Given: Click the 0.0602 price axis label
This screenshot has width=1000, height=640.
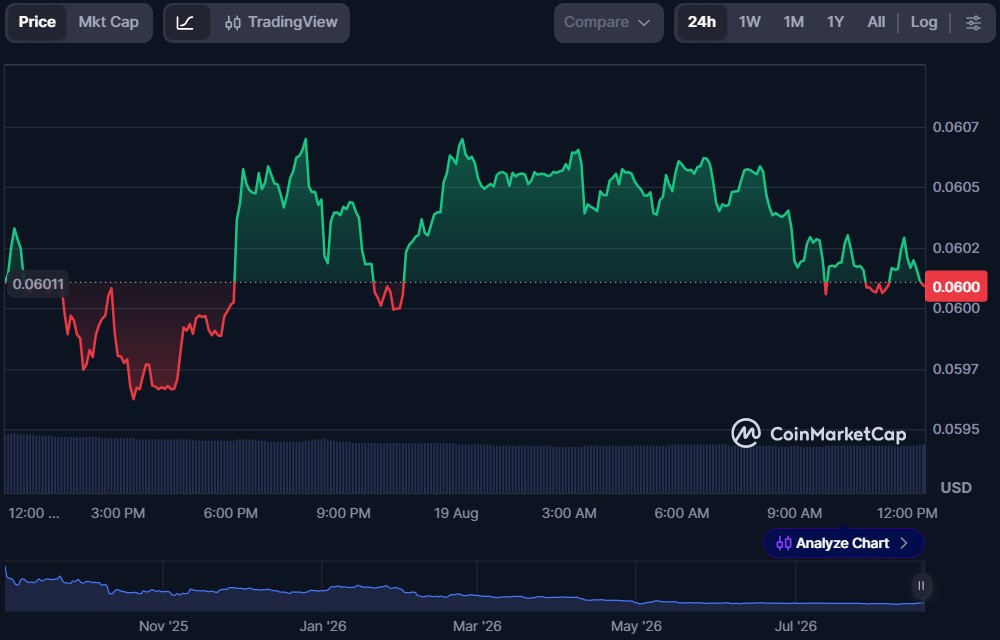Looking at the screenshot, I should click(955, 248).
